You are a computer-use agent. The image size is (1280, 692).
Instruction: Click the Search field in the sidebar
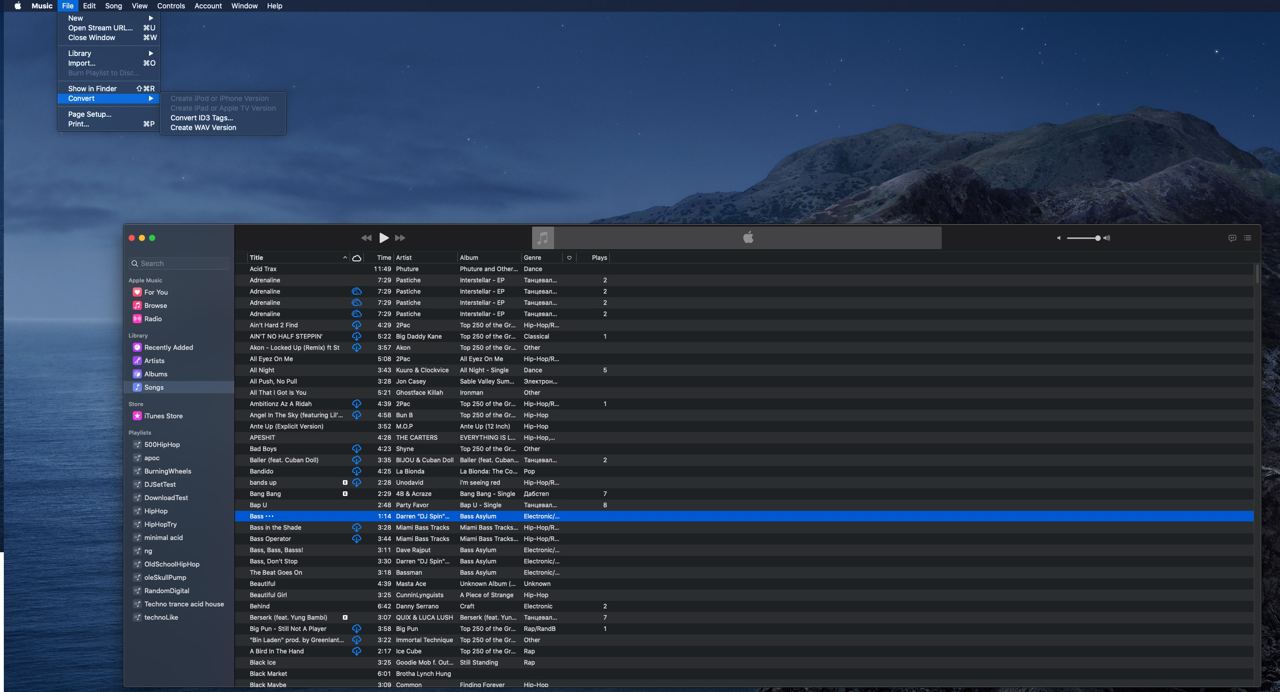coord(179,263)
